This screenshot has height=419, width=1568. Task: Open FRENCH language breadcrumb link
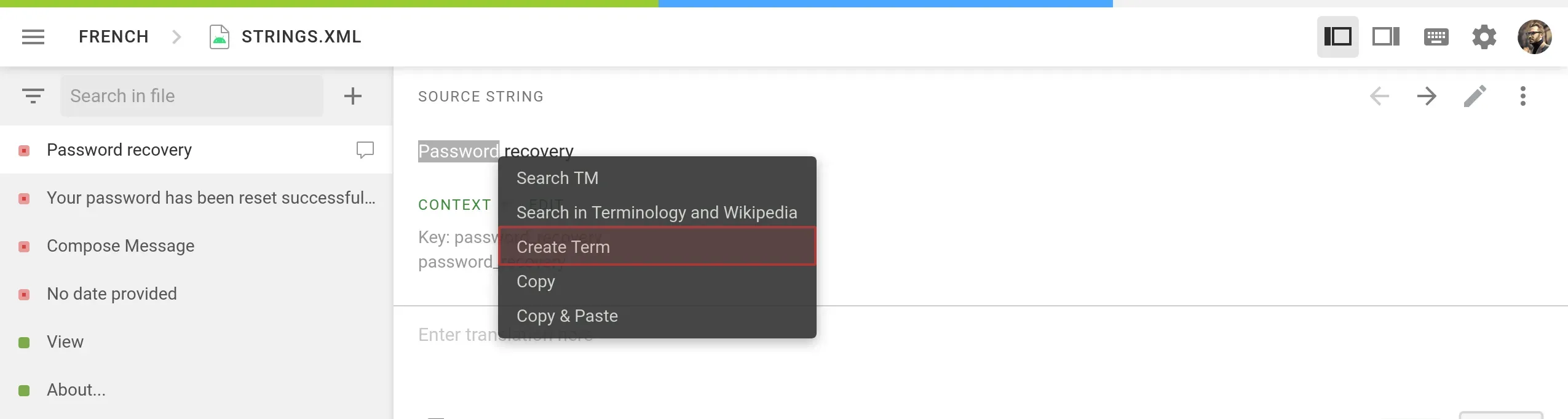(113, 37)
